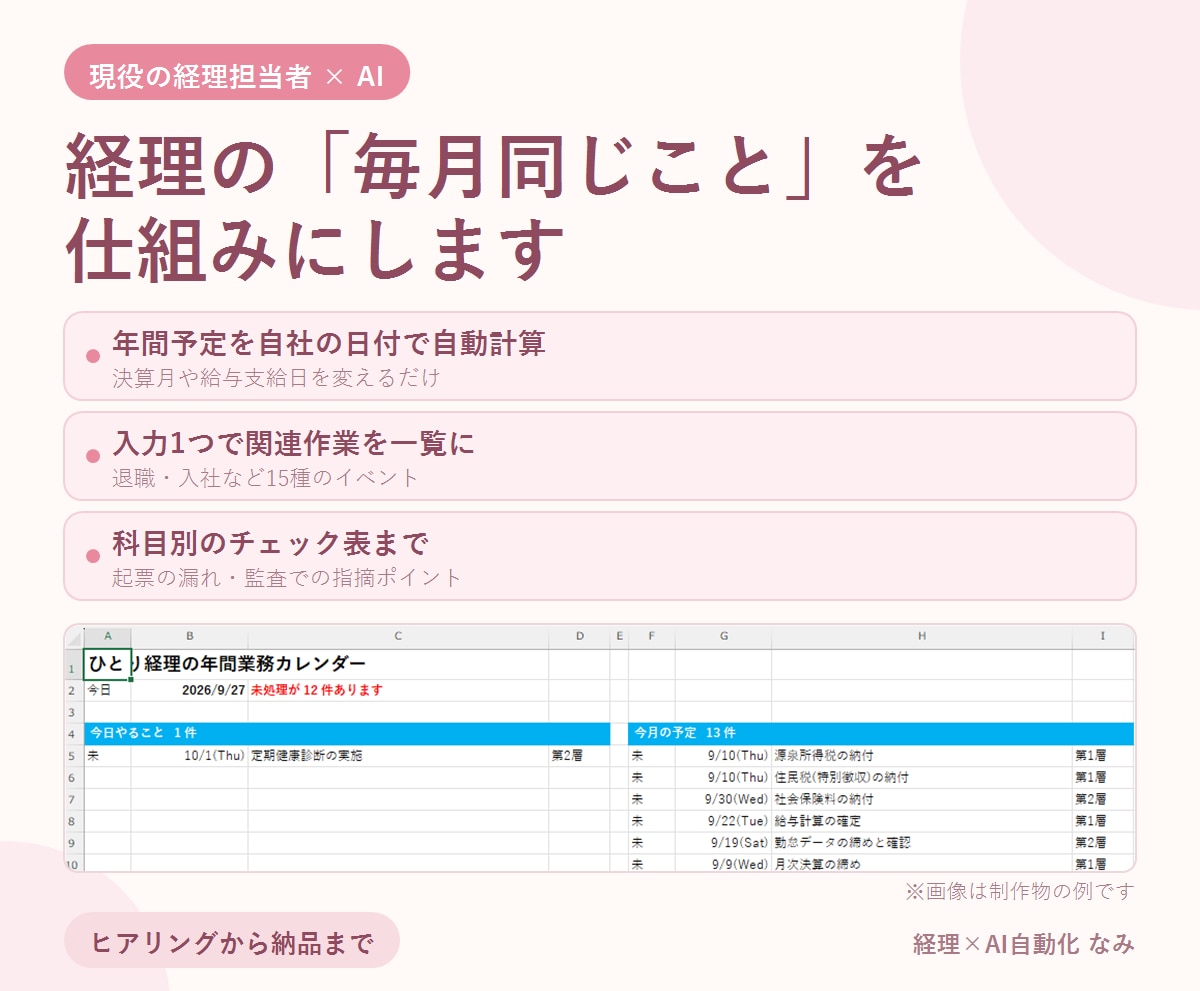Click the 今日 label cell
This screenshot has height=991, width=1200.
100,690
